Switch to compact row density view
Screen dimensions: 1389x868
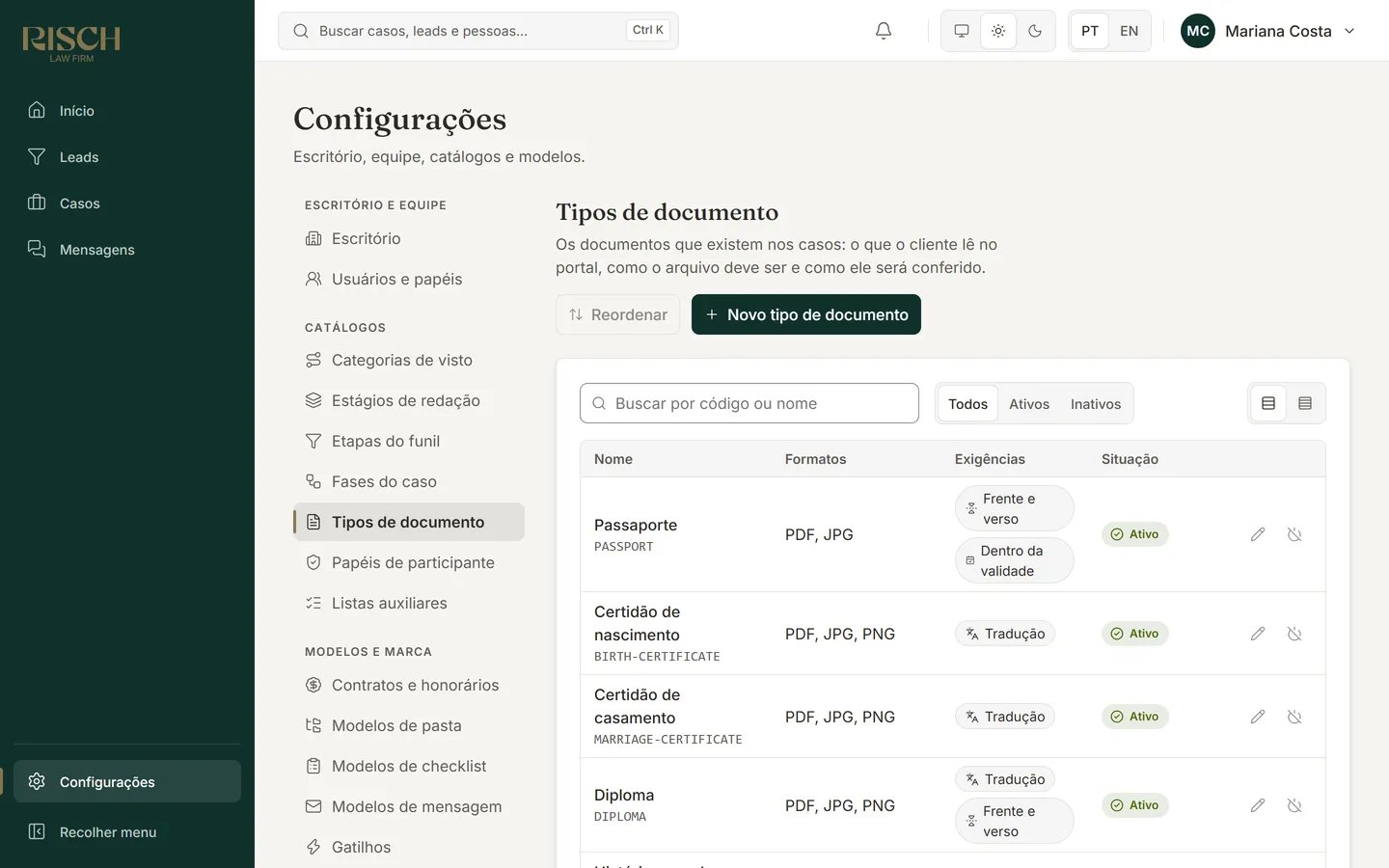tap(1305, 403)
